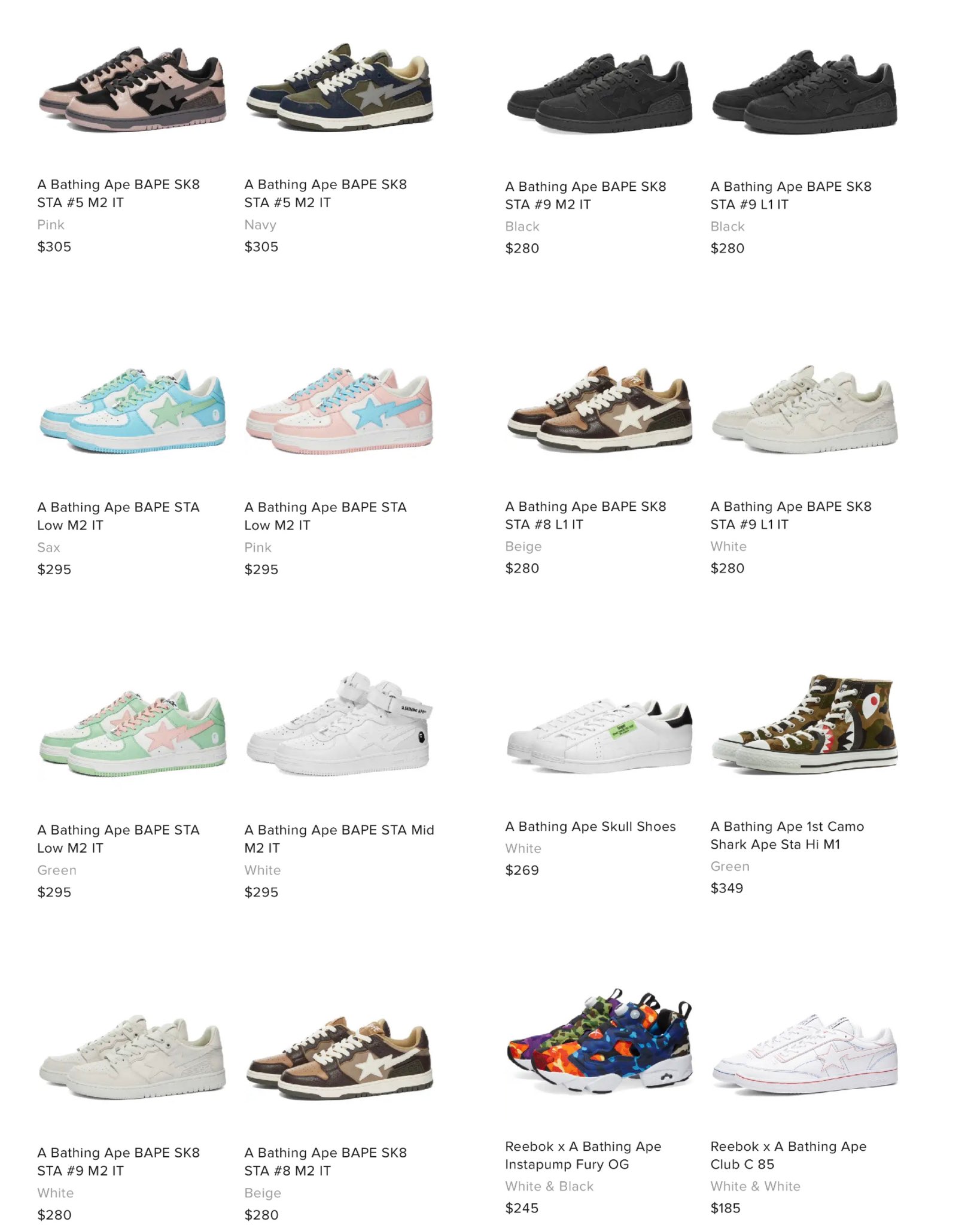Select the $185 price for Club C 85
The image size is (980, 1225).
click(x=726, y=1208)
